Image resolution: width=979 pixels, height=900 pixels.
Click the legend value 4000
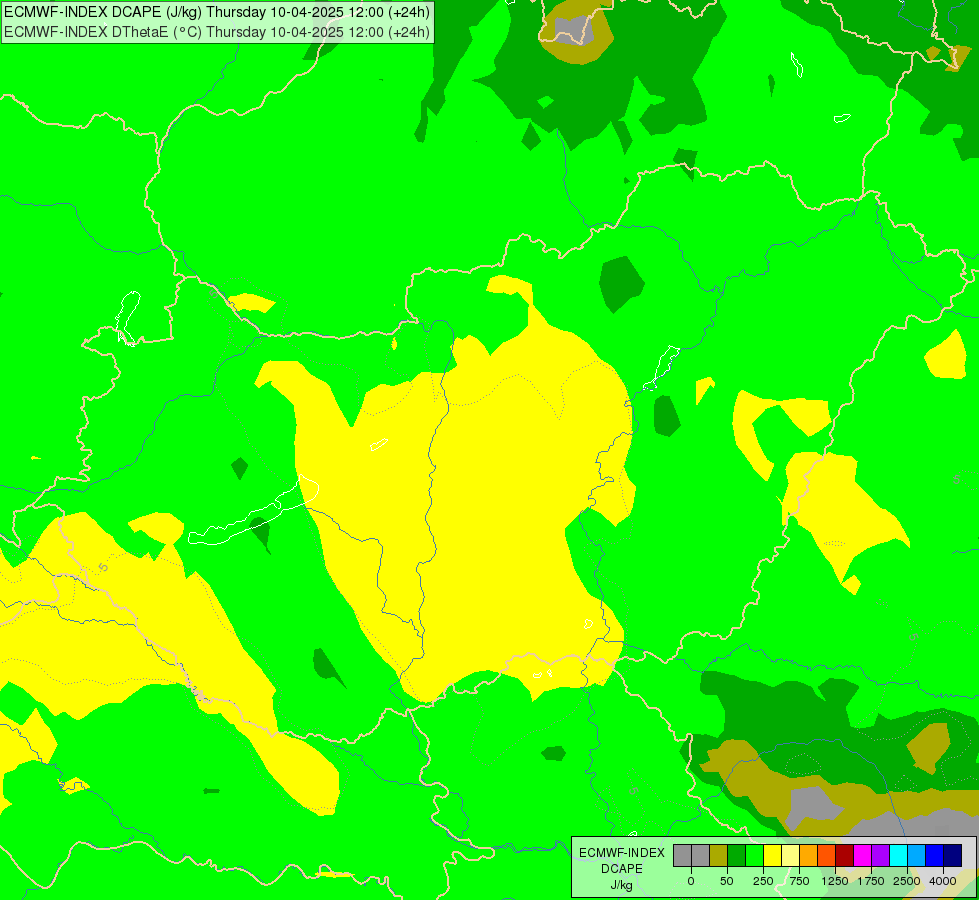(943, 881)
